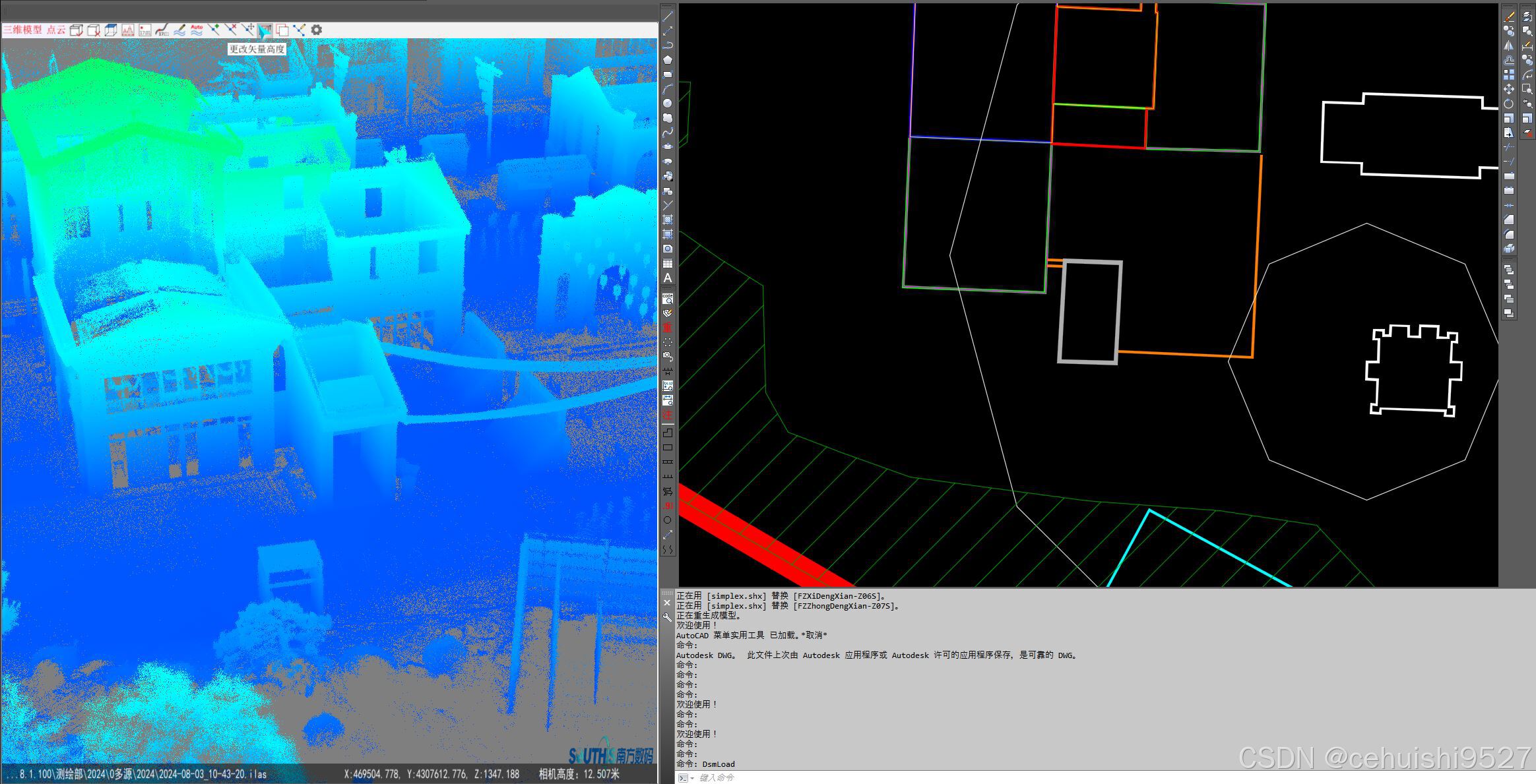
Task: Click the Table grid tool icon
Action: (x=668, y=264)
